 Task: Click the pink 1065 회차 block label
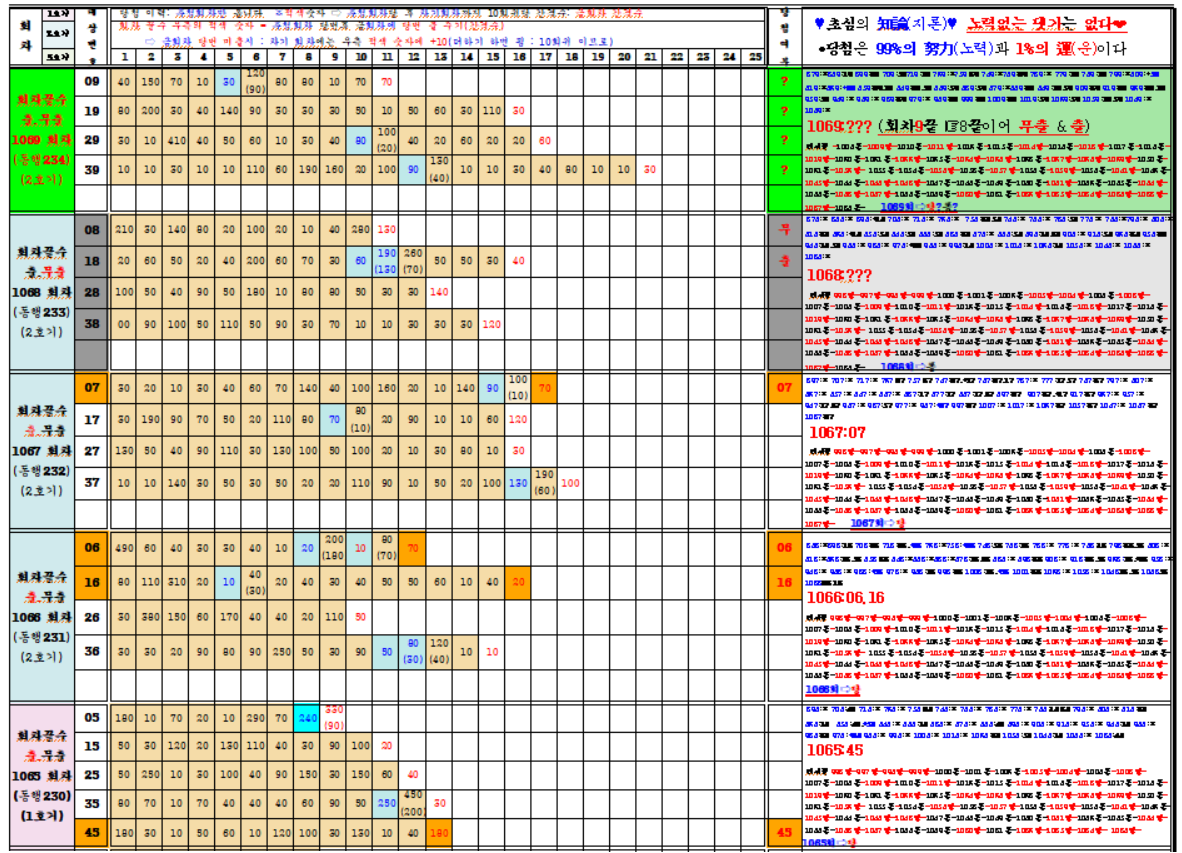pos(41,775)
